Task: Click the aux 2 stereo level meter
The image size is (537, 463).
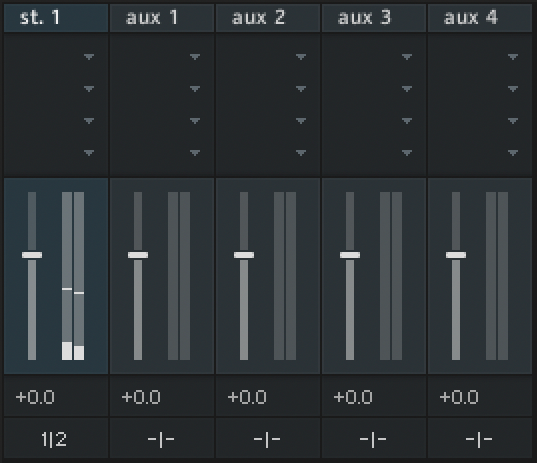Action: click(285, 276)
